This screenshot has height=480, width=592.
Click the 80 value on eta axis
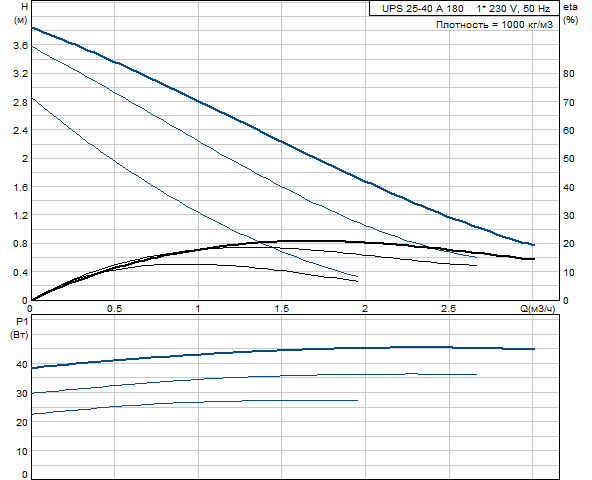click(569, 74)
